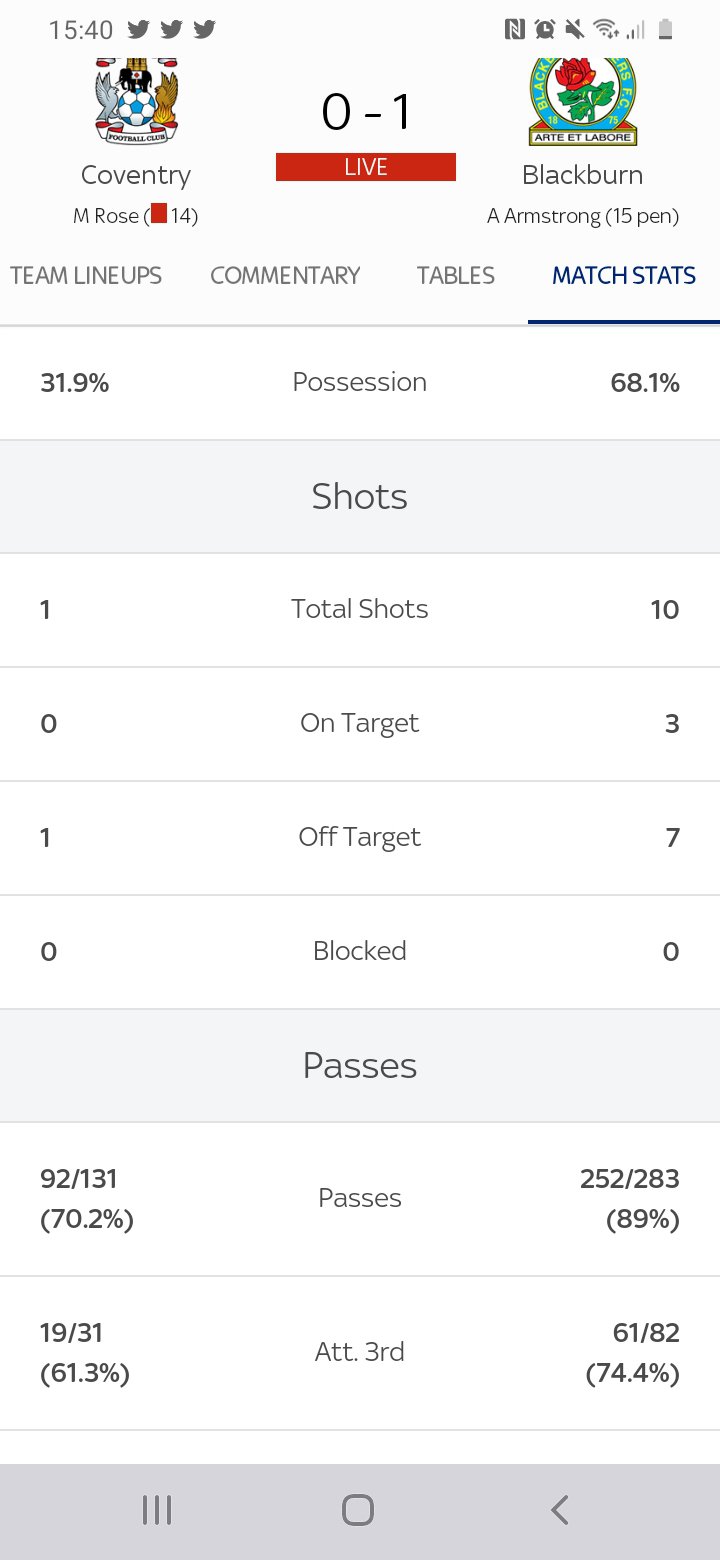
Task: Tap the first Twitter notification icon
Action: (x=139, y=29)
